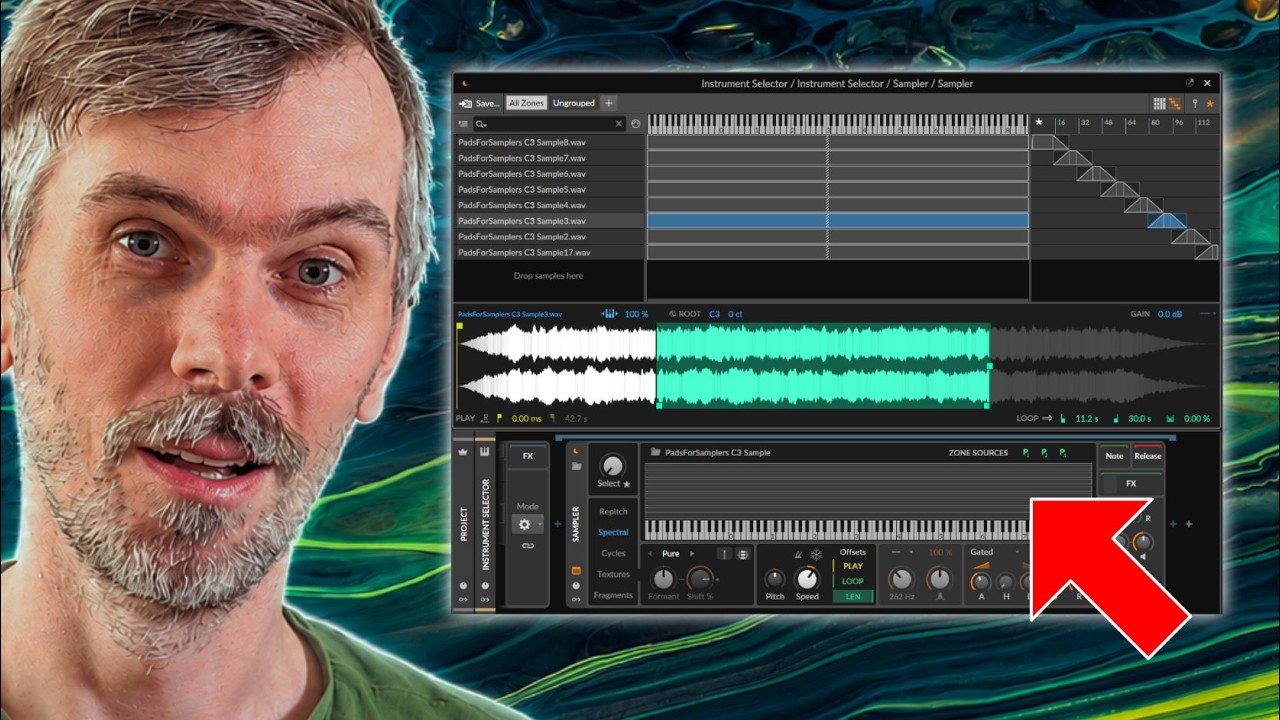1280x720 pixels.
Task: Switch to grid zone view icon
Action: pos(1160,103)
